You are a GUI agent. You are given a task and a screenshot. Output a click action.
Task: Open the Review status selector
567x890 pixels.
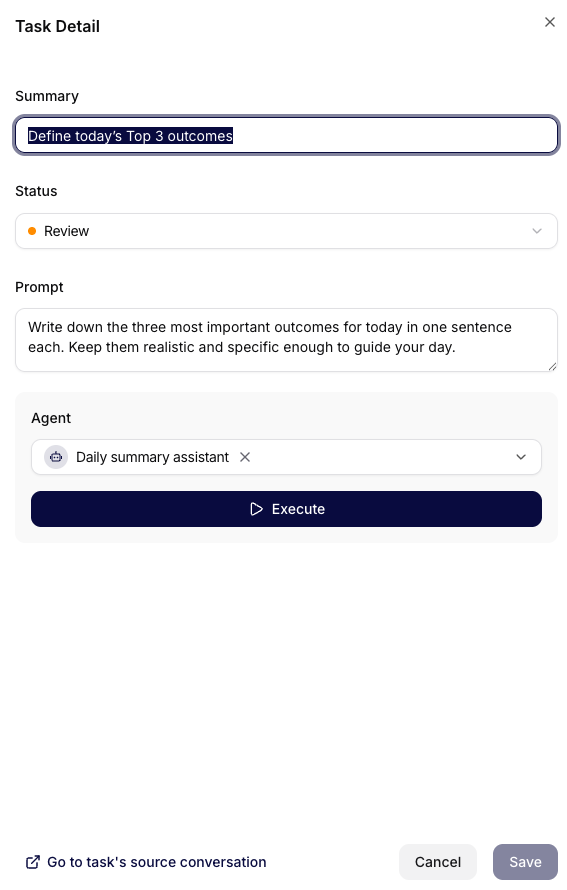(x=286, y=231)
